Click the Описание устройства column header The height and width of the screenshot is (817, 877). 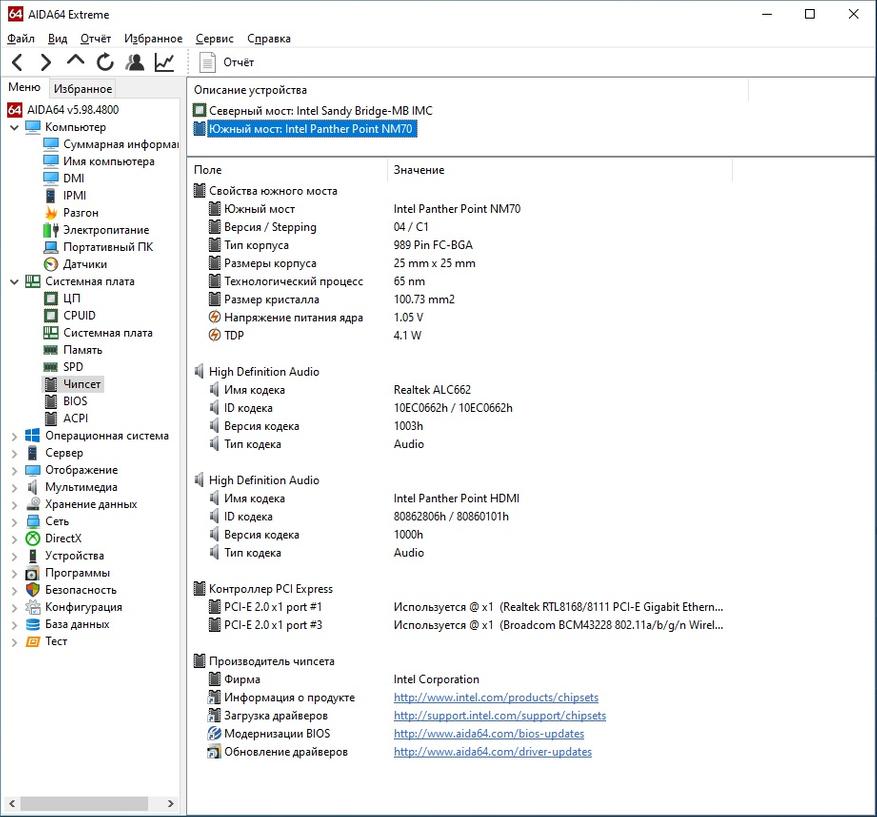[468, 90]
